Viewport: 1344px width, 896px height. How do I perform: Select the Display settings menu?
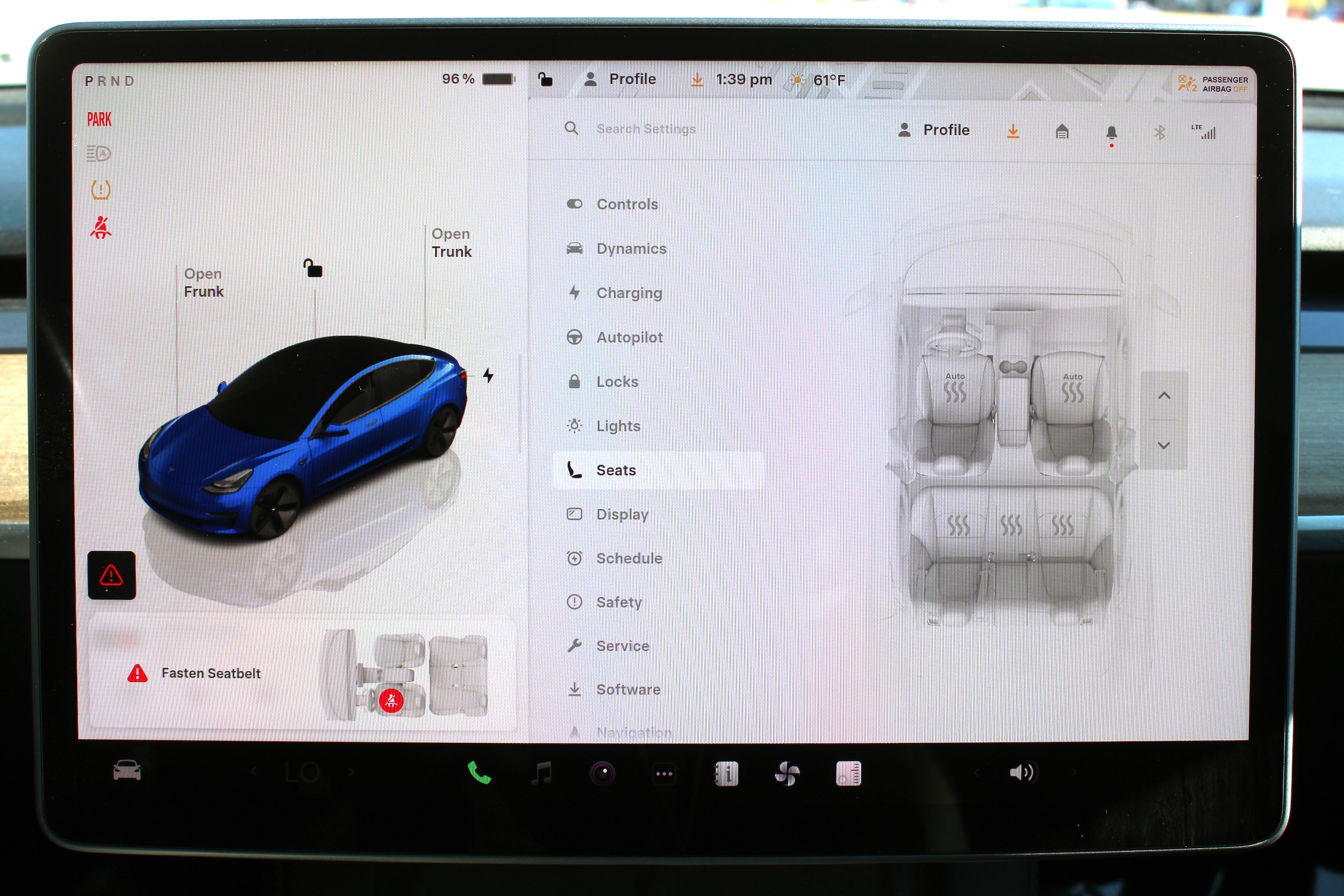pyautogui.click(x=621, y=514)
